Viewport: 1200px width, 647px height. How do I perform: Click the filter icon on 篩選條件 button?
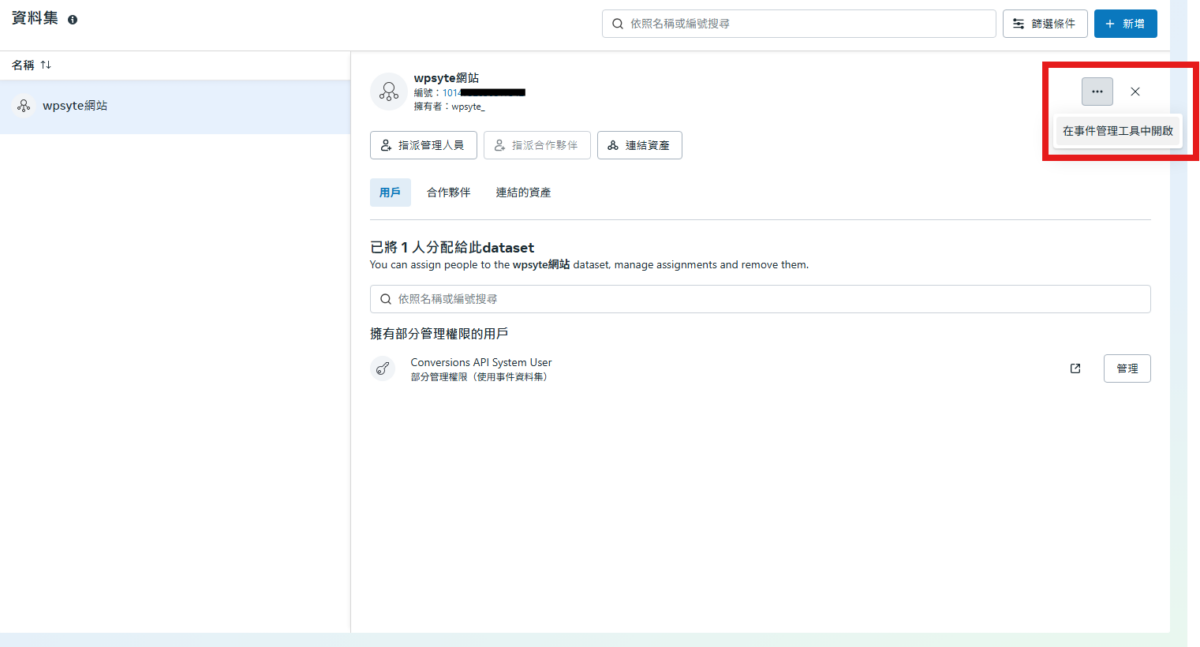pyautogui.click(x=1018, y=22)
